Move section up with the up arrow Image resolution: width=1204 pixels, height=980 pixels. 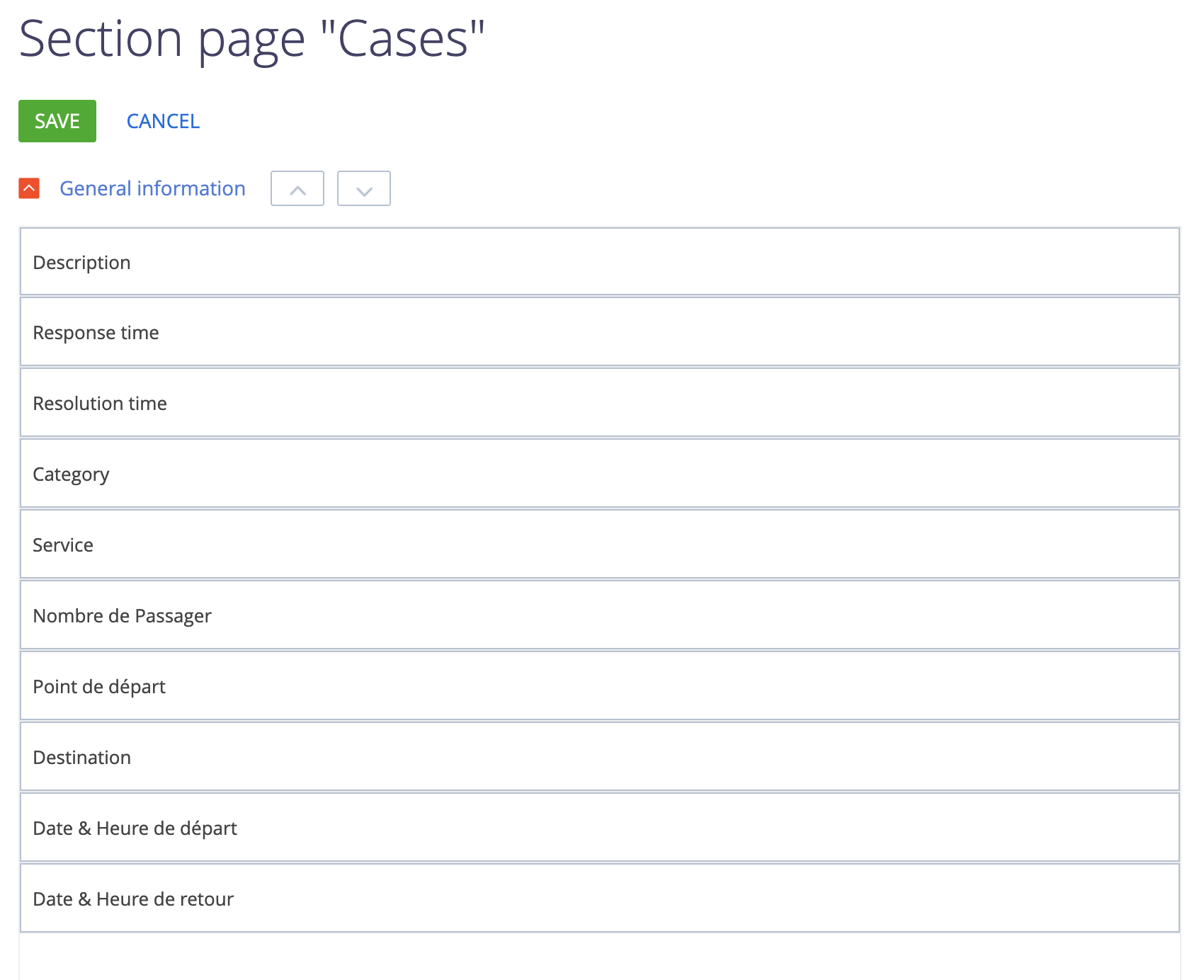pos(297,188)
